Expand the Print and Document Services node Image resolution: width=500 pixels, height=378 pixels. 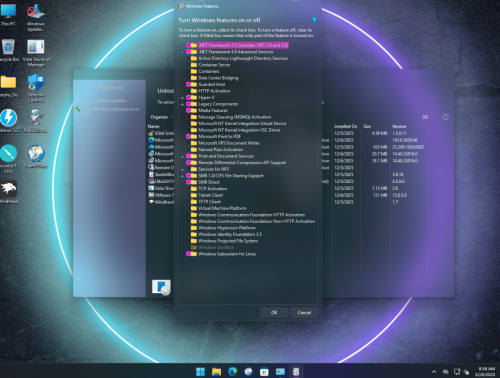click(x=182, y=156)
